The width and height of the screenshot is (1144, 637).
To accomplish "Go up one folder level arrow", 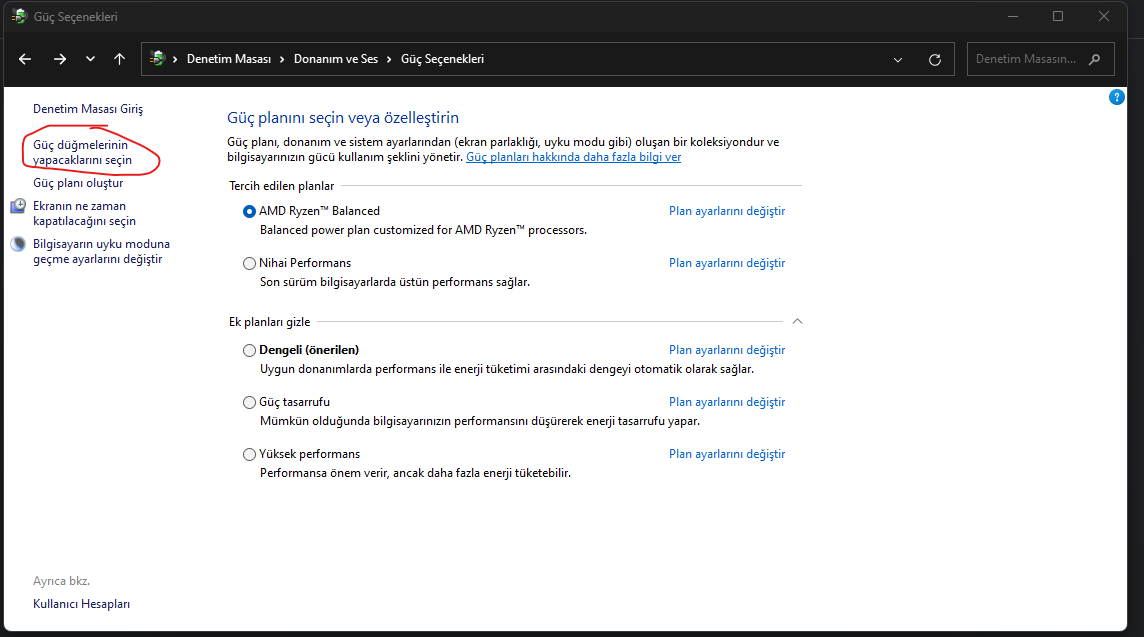I will click(120, 59).
